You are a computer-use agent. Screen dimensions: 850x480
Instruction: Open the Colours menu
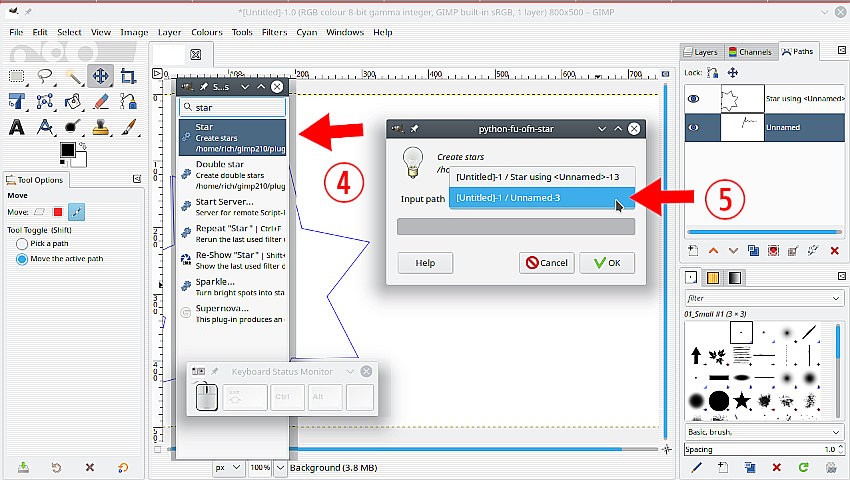click(207, 32)
